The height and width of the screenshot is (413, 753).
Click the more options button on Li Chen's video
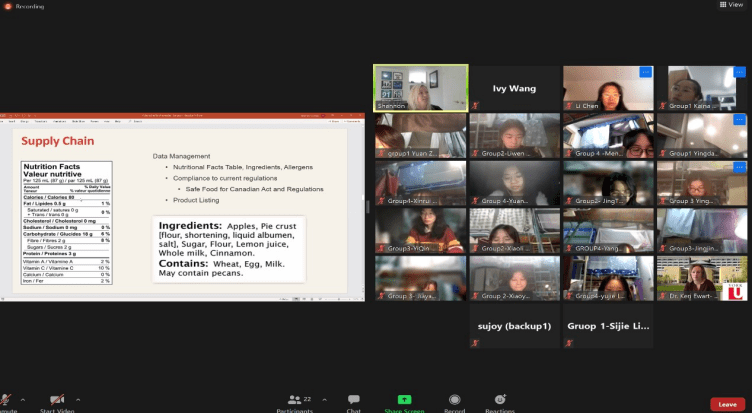(x=645, y=72)
